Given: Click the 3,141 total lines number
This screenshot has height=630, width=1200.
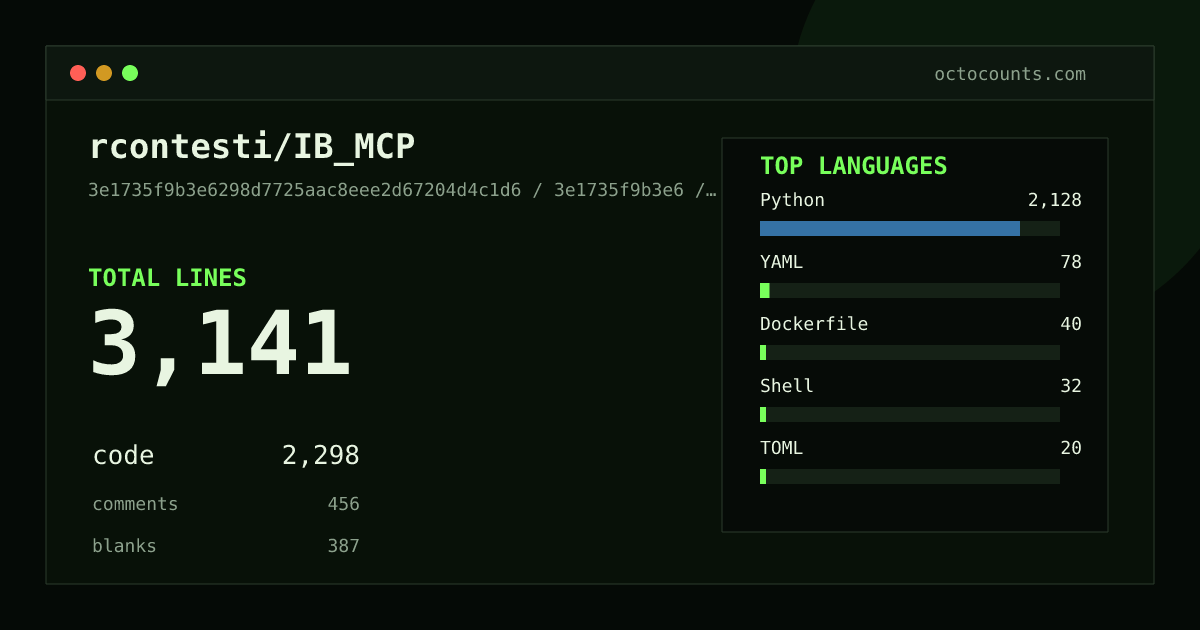Looking at the screenshot, I should [221, 345].
